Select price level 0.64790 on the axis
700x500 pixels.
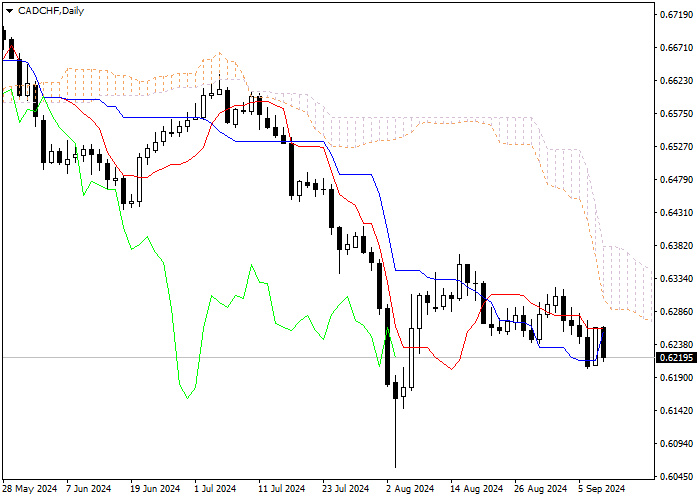pyautogui.click(x=676, y=180)
